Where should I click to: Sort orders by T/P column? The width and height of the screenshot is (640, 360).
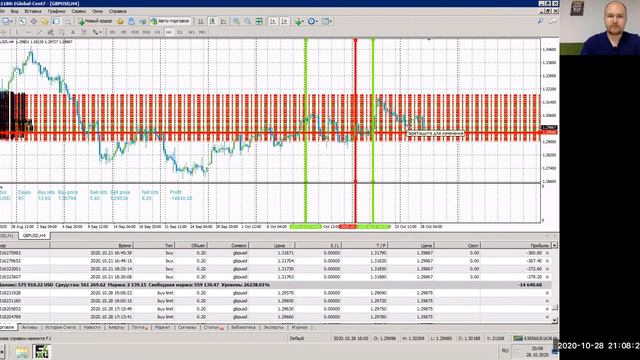364,245
